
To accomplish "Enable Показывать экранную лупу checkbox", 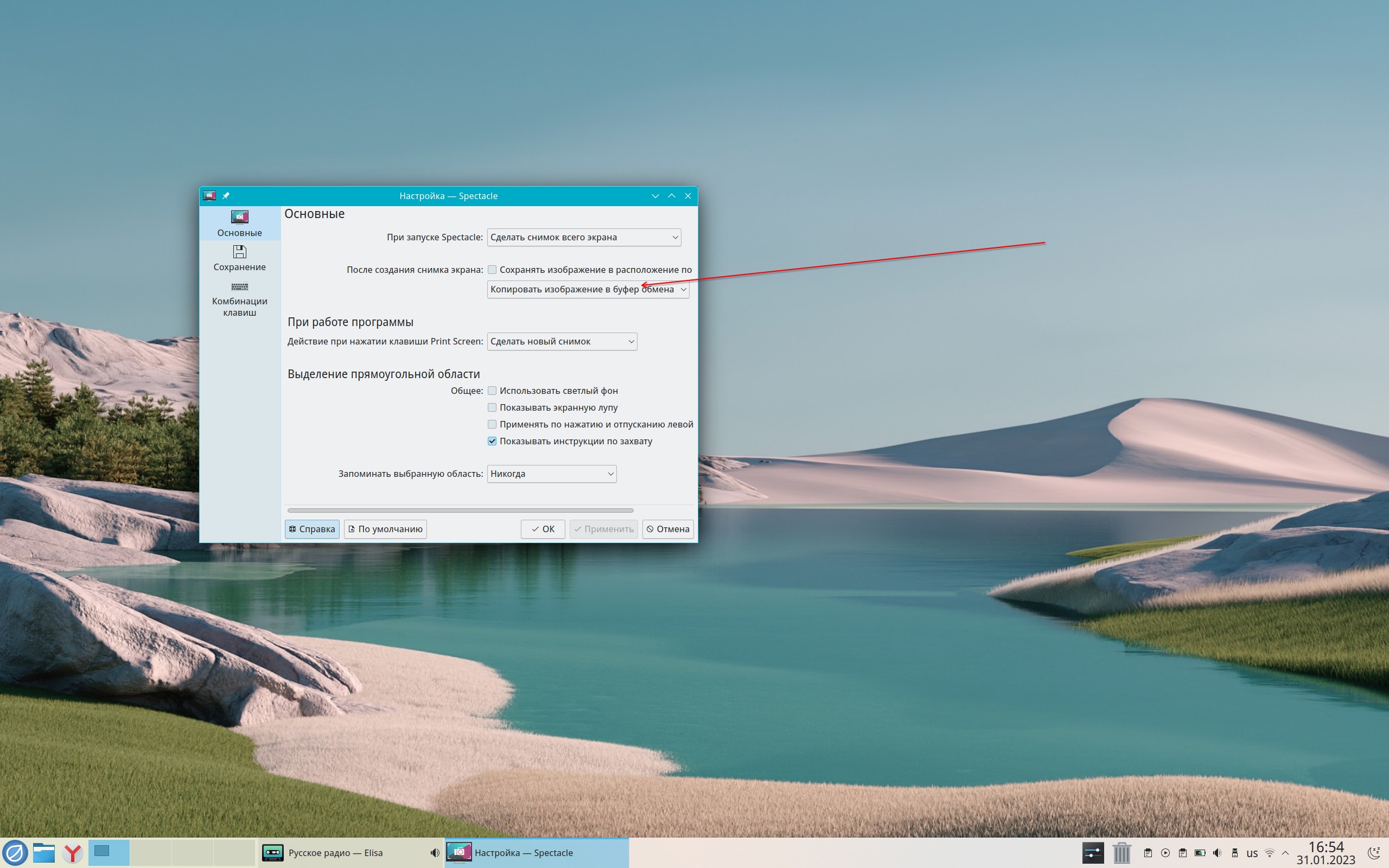I will tap(492, 407).
